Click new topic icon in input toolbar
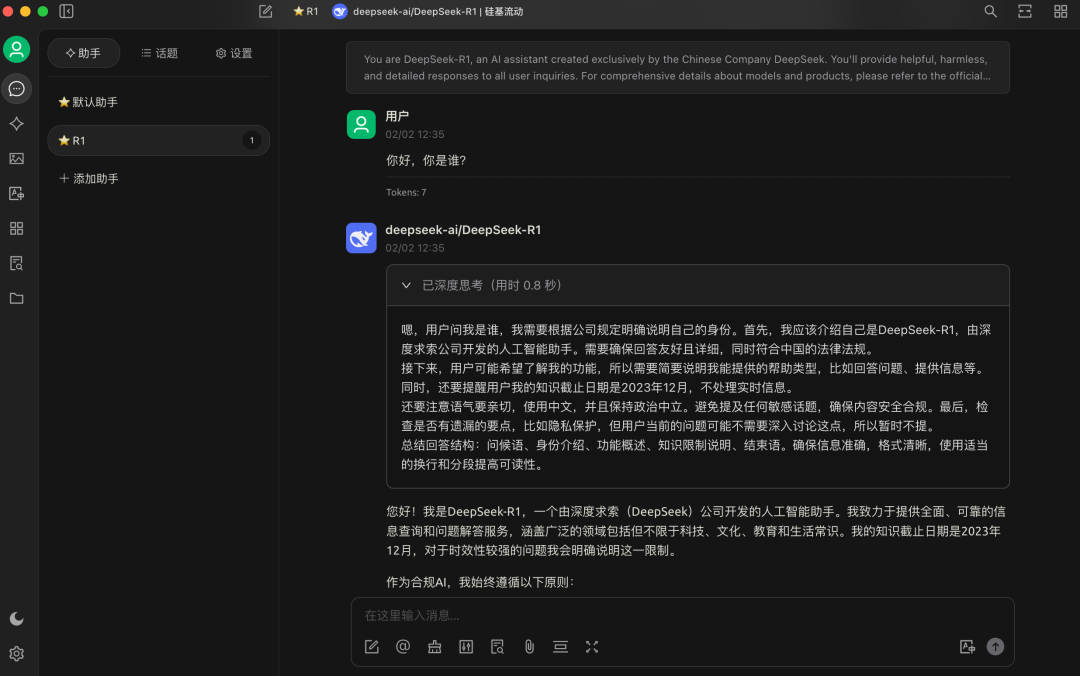Viewport: 1080px width, 676px height. (x=372, y=646)
